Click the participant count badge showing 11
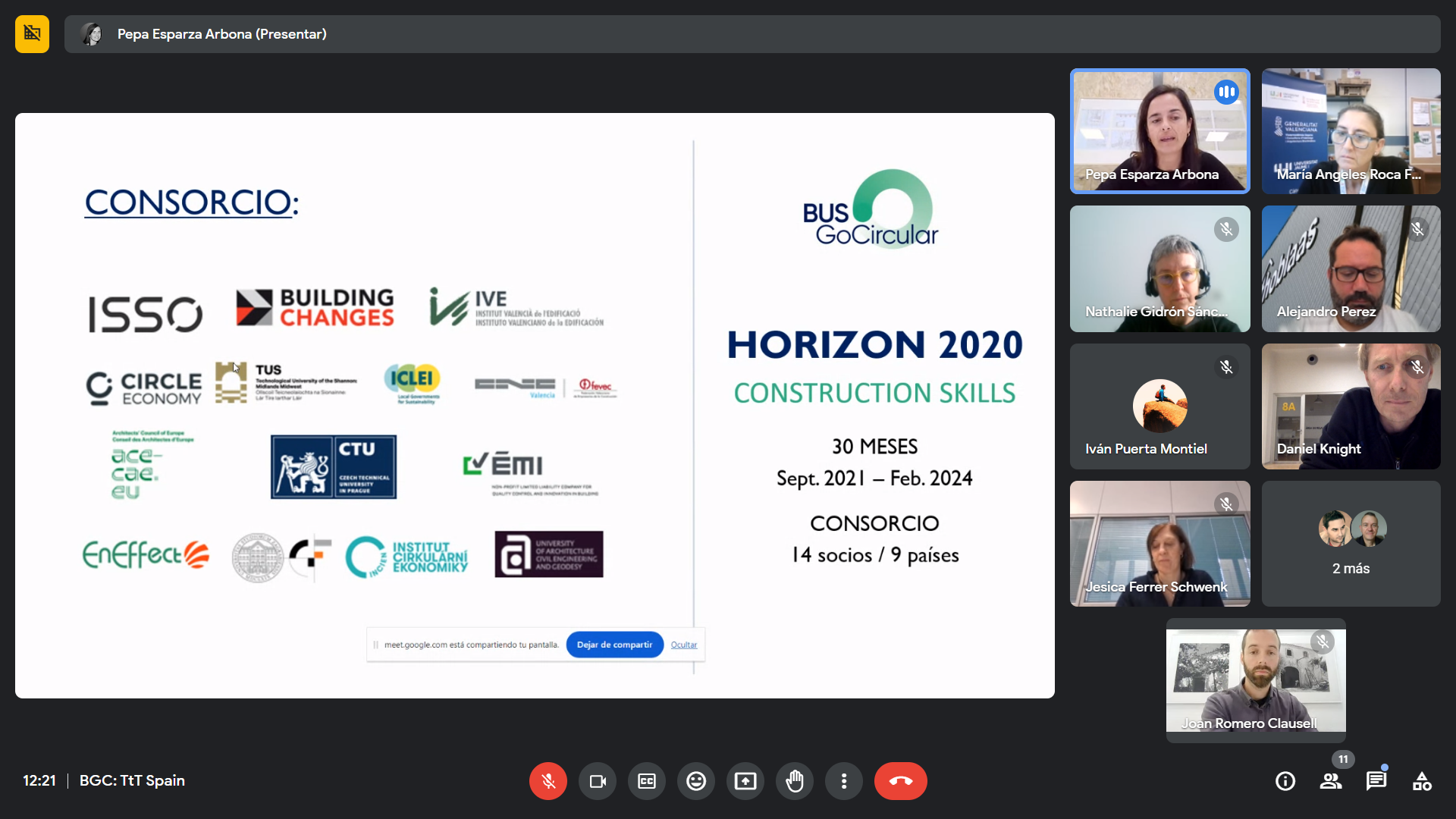Image resolution: width=1456 pixels, height=819 pixels. [x=1343, y=759]
